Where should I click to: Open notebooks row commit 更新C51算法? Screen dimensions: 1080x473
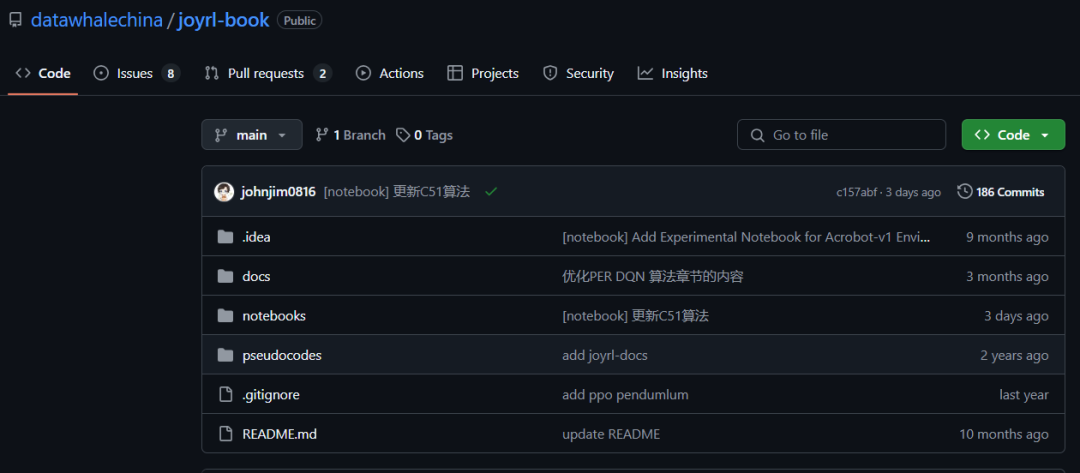tap(635, 316)
